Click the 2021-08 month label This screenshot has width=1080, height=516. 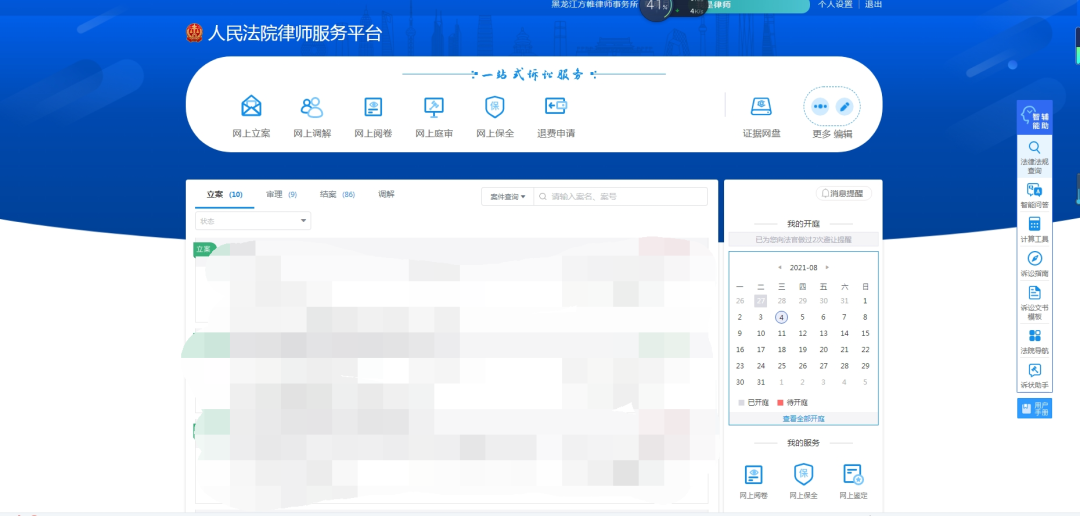click(803, 267)
